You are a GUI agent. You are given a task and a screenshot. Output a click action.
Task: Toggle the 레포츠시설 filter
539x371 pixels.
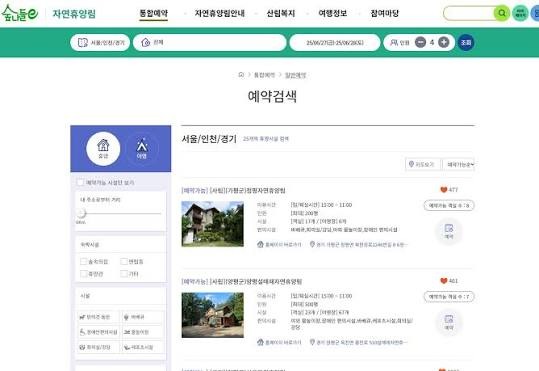143,347
